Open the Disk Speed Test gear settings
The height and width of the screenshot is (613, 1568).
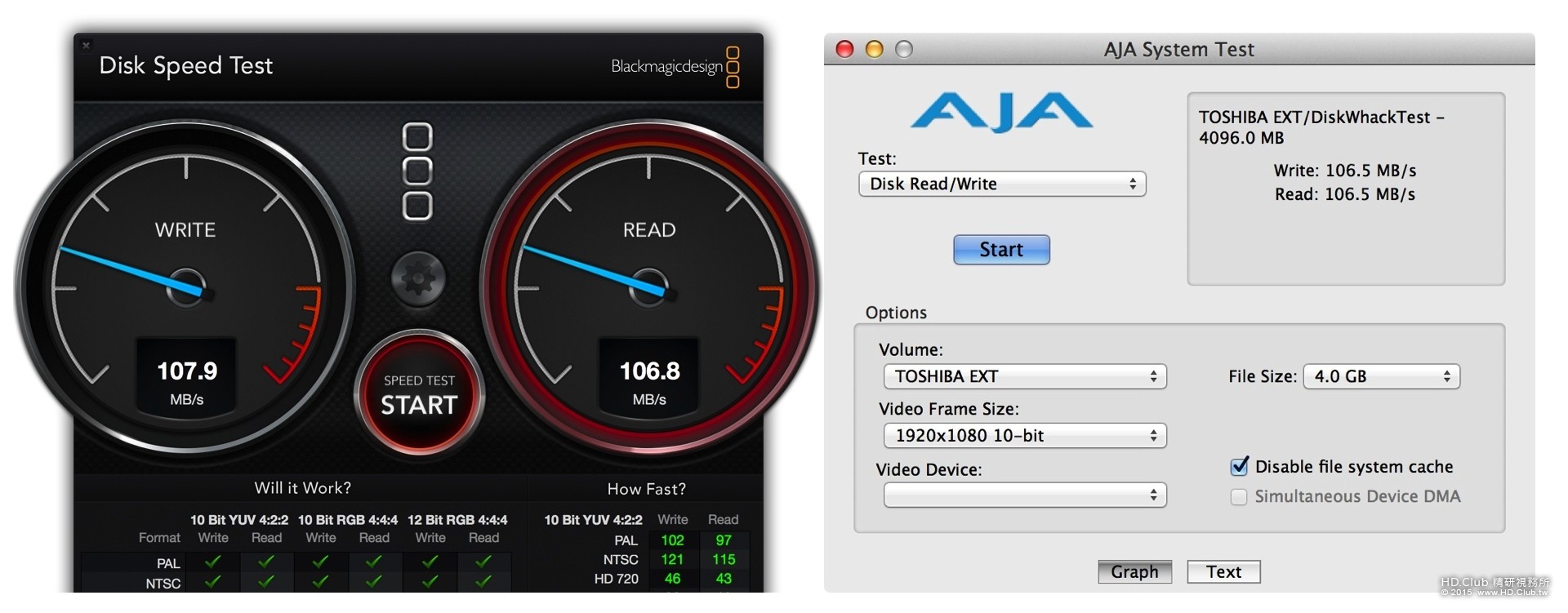click(418, 278)
